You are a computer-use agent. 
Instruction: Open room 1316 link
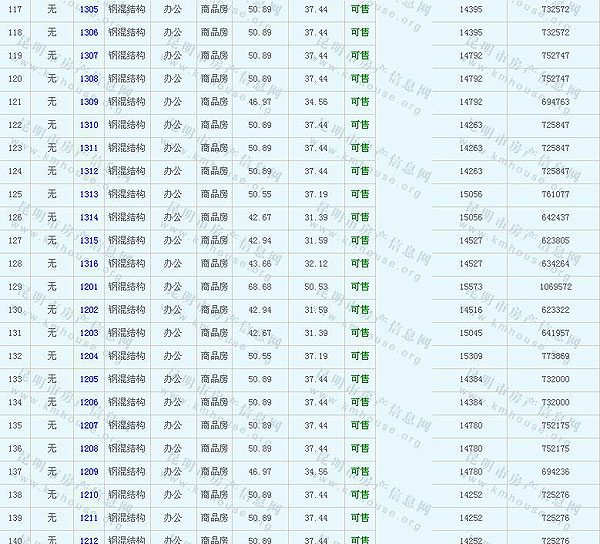tap(89, 263)
